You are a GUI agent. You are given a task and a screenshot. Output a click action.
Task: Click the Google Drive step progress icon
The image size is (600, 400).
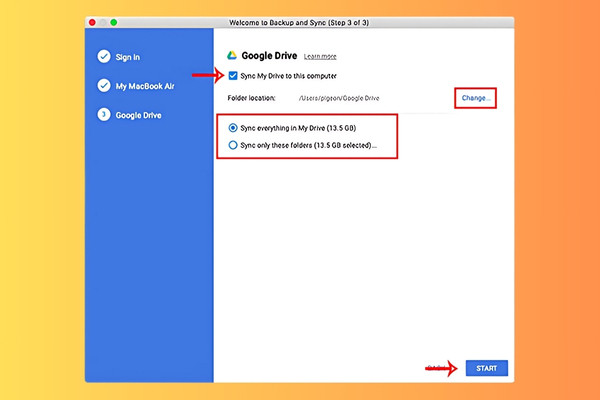(x=104, y=114)
